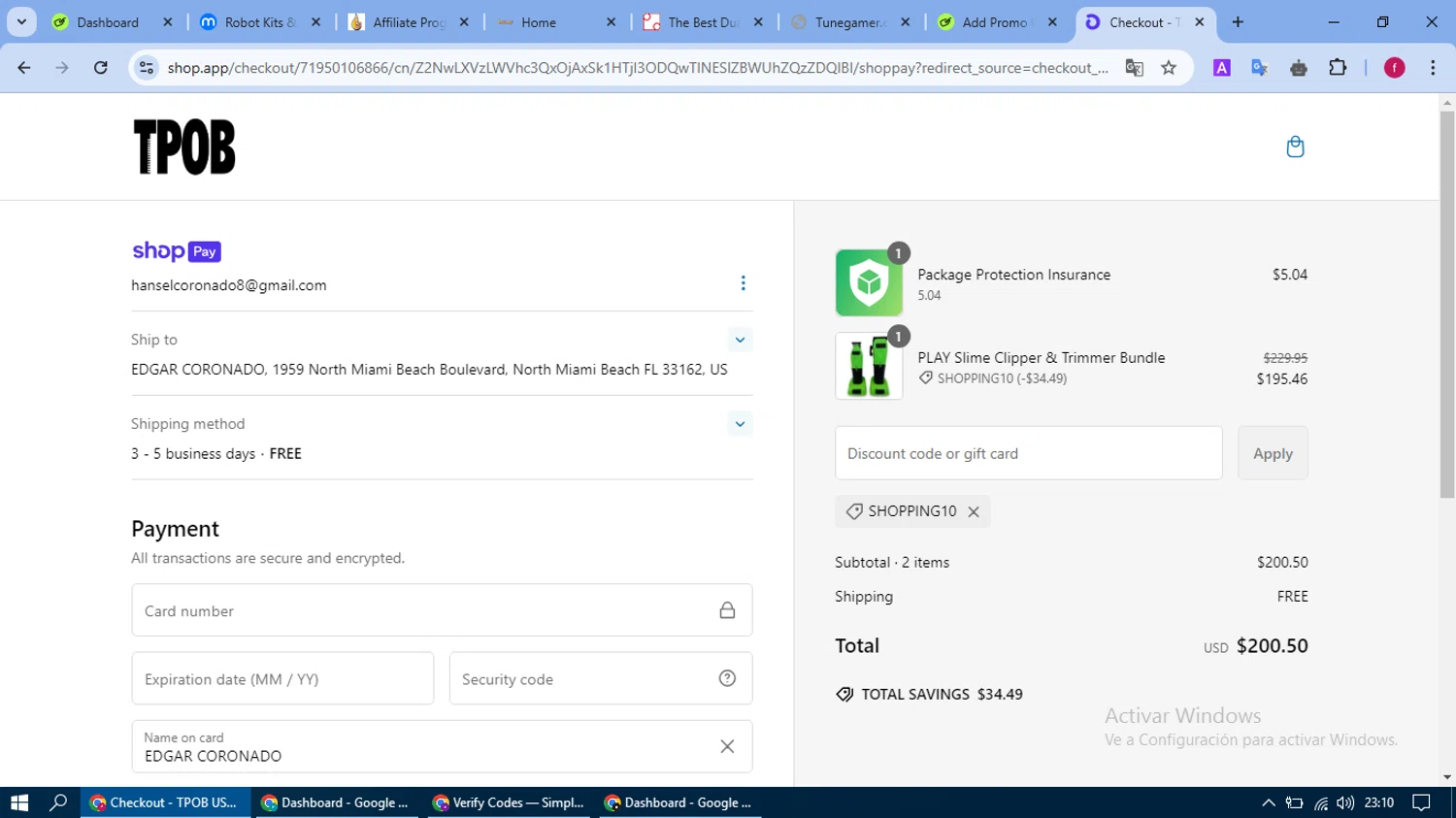Click the PLAY Slime Clipper & Trimmer Bundle title
Screen dimensions: 1456x818
tap(1041, 357)
